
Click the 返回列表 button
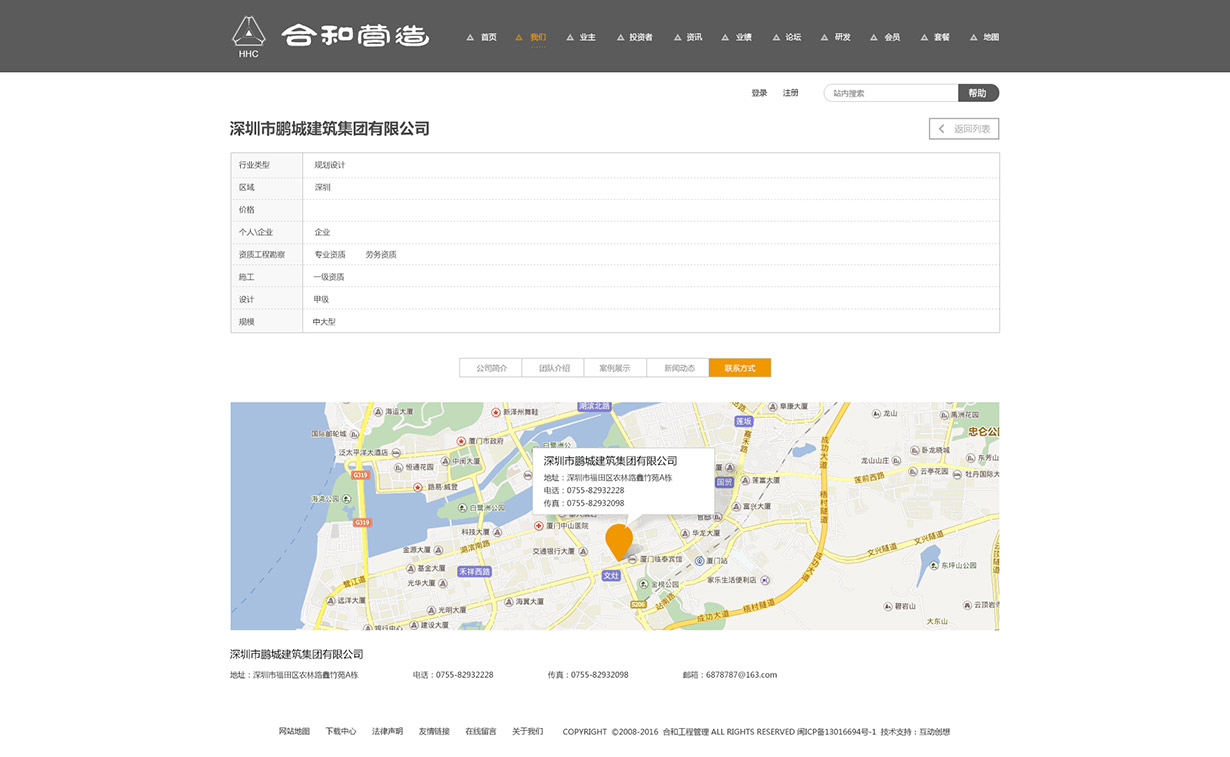coord(964,129)
